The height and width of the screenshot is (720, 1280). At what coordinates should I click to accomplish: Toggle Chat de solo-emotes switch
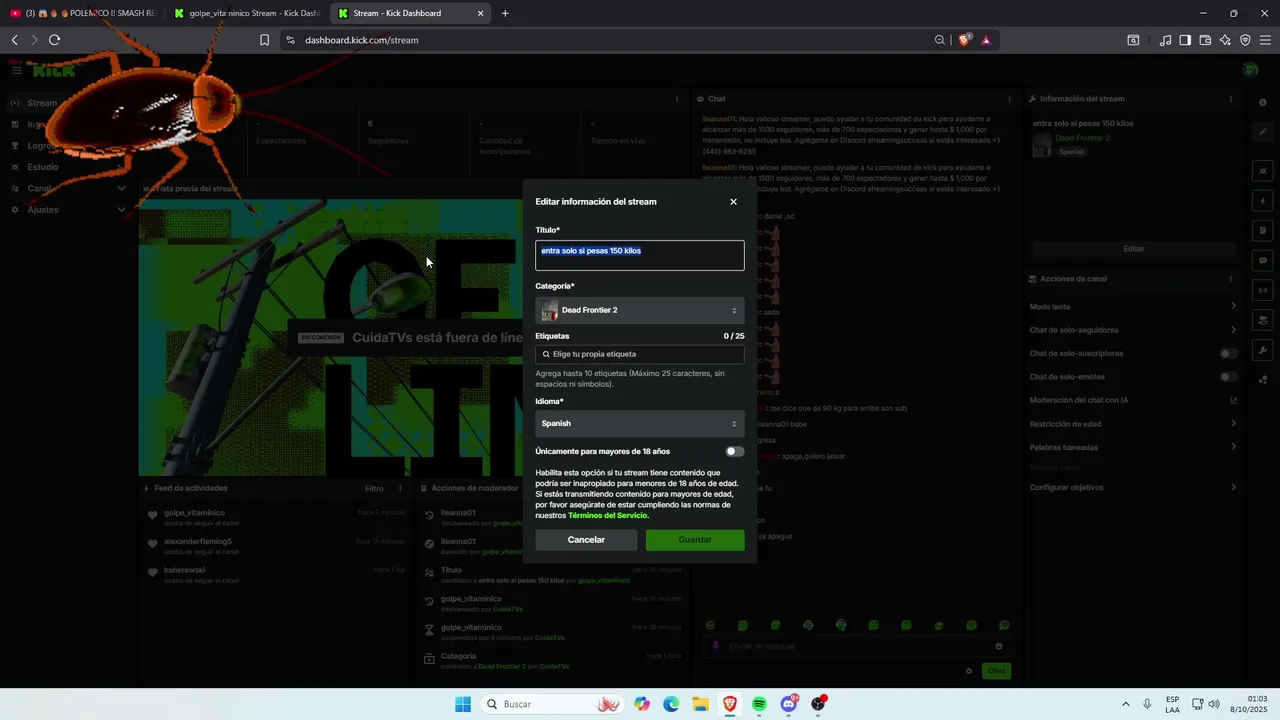pos(1229,377)
